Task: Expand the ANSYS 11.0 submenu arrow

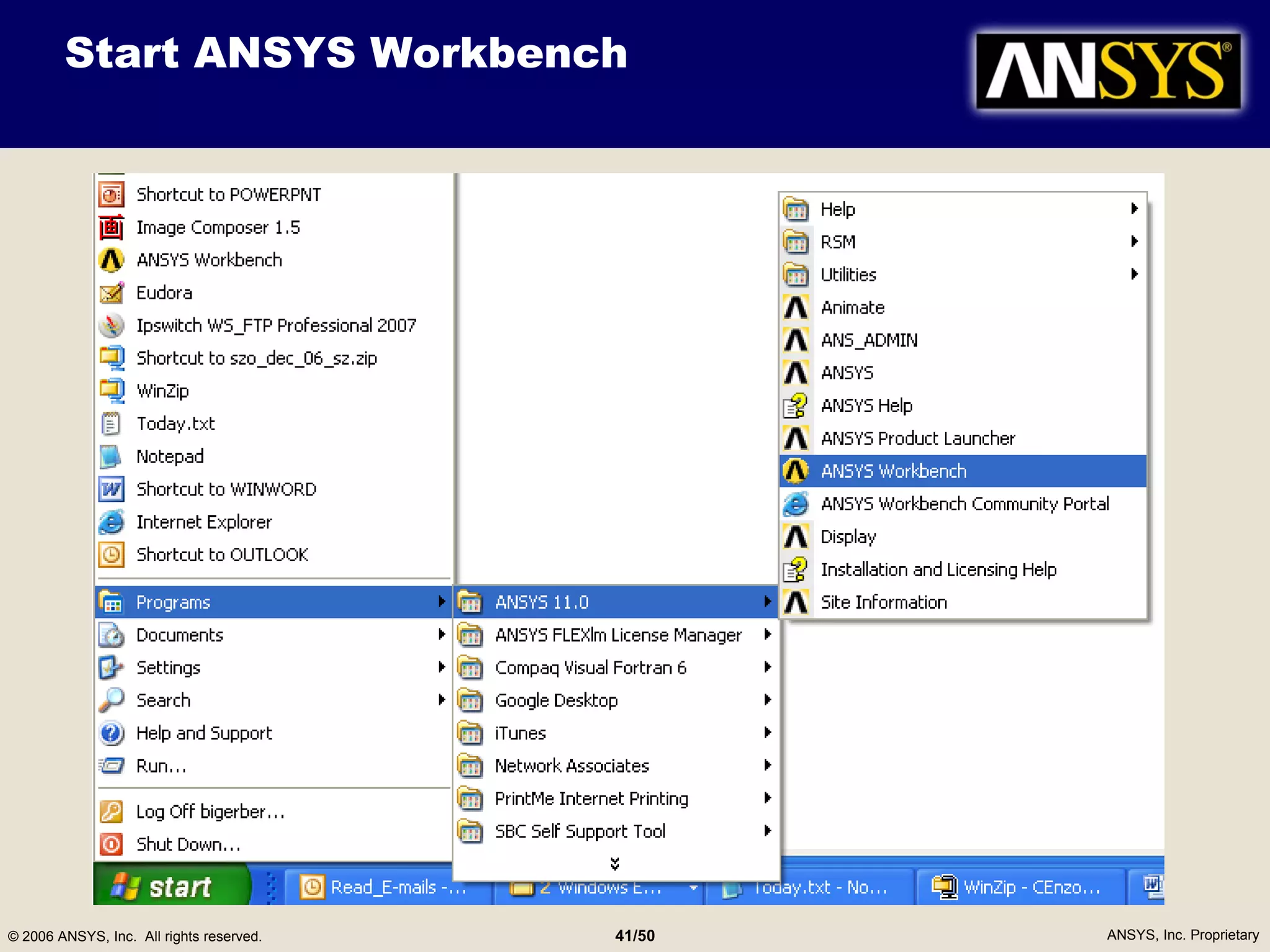Action: point(768,601)
